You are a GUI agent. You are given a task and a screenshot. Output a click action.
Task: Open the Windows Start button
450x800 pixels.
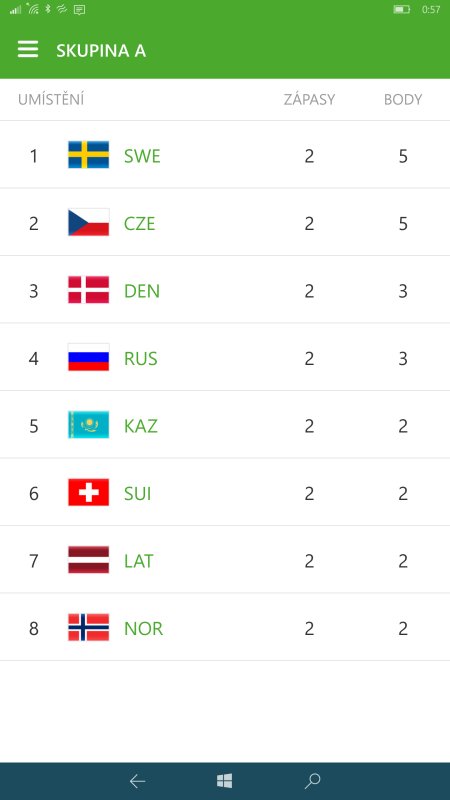tap(224, 781)
